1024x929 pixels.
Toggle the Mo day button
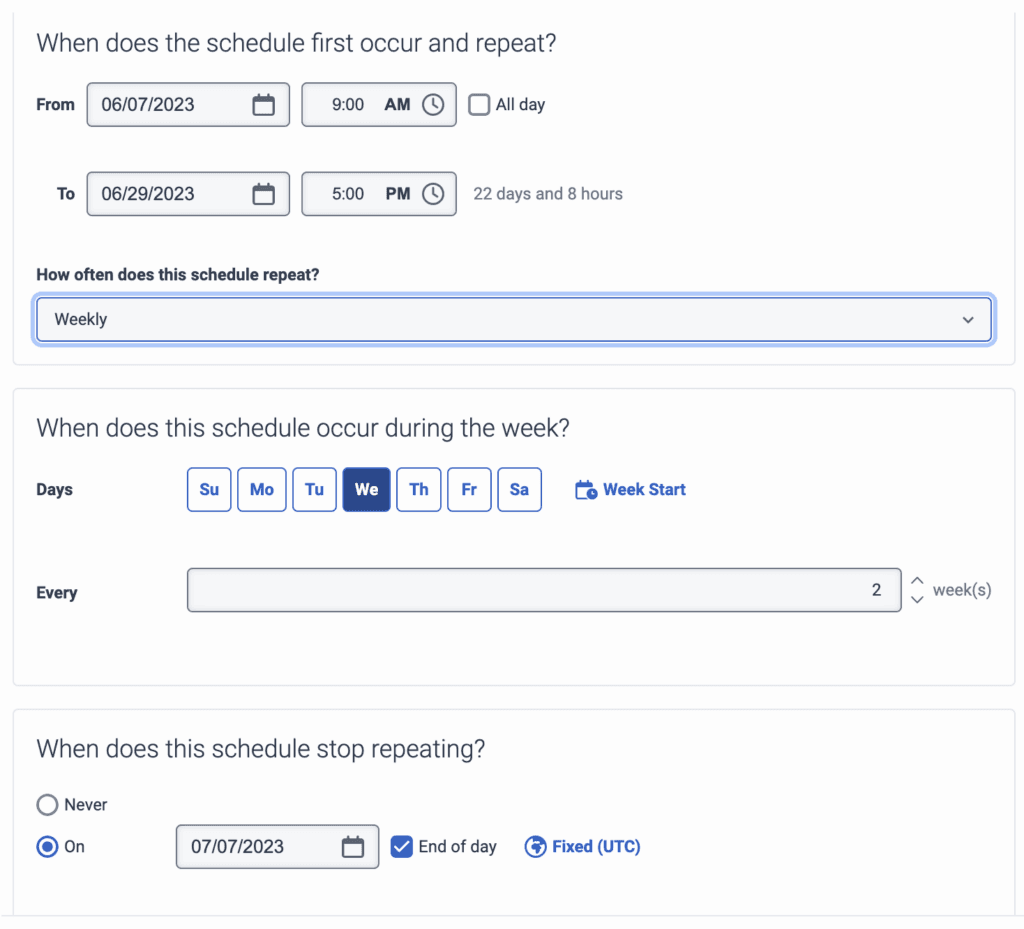point(262,490)
